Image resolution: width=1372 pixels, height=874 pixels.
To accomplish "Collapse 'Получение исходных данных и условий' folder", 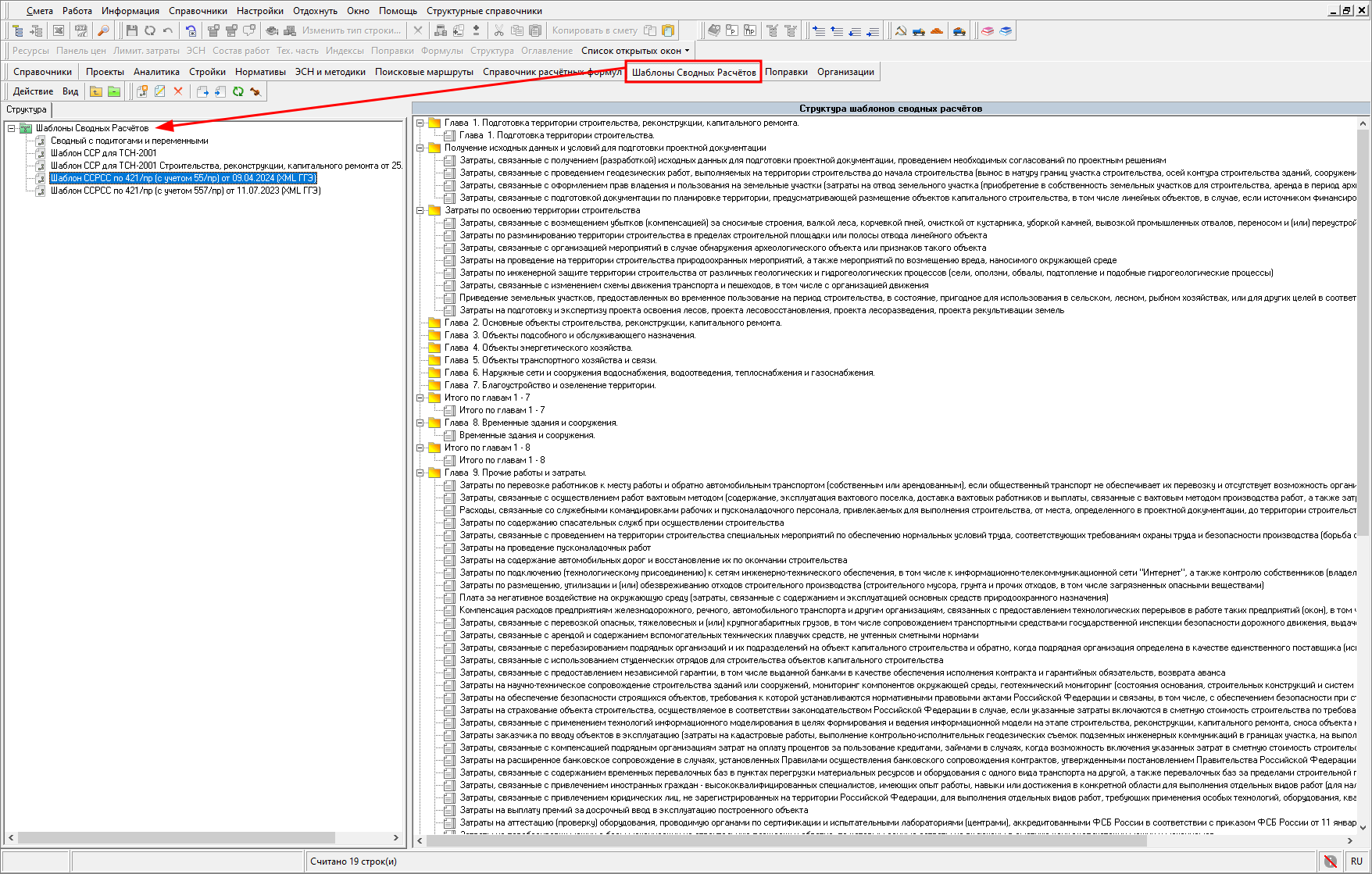I will click(420, 148).
